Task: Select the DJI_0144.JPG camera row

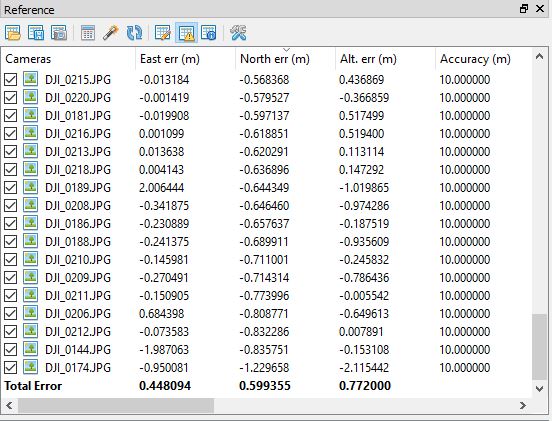Action: click(x=267, y=350)
